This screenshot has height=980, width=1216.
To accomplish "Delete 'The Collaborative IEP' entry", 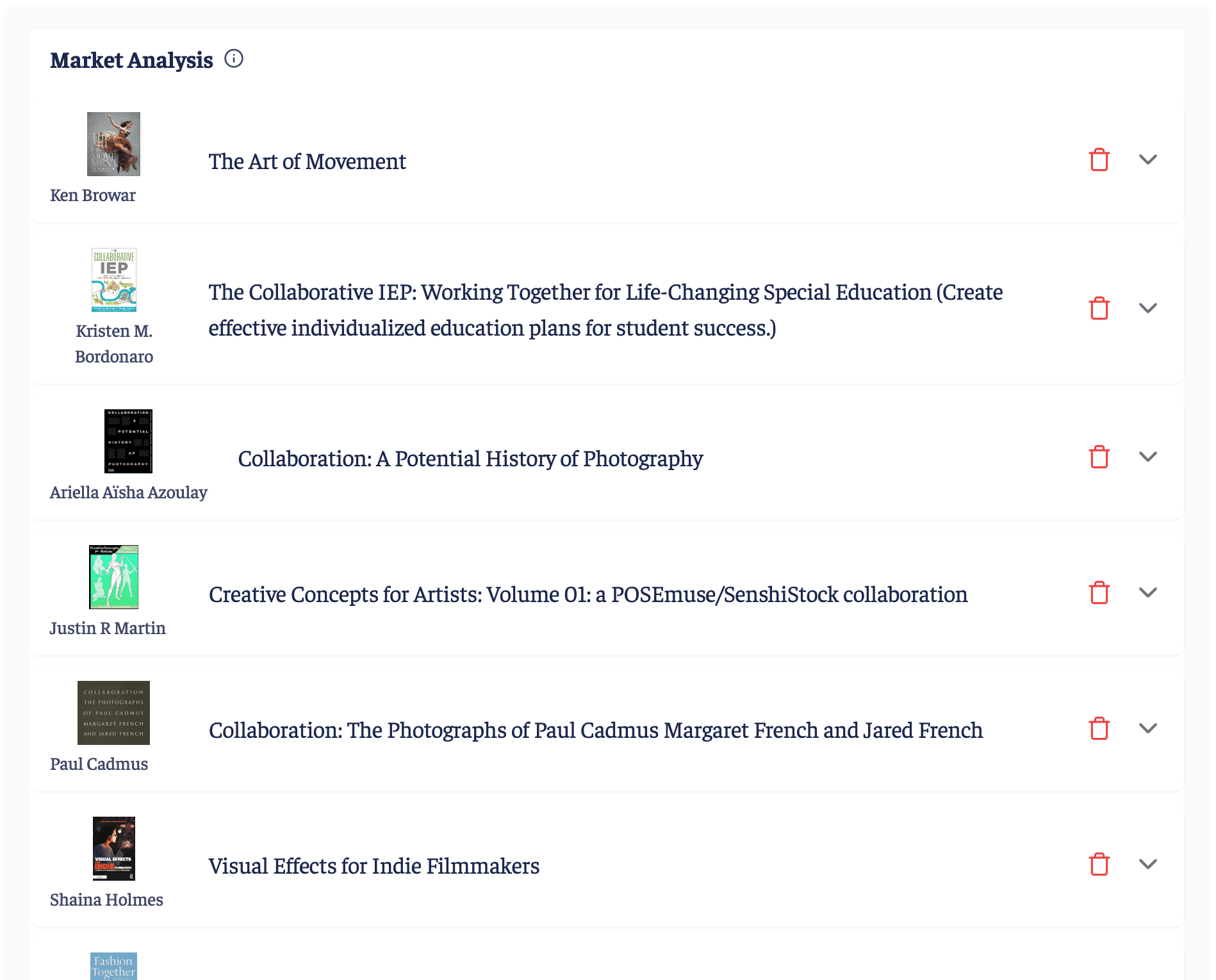I will pos(1099,308).
